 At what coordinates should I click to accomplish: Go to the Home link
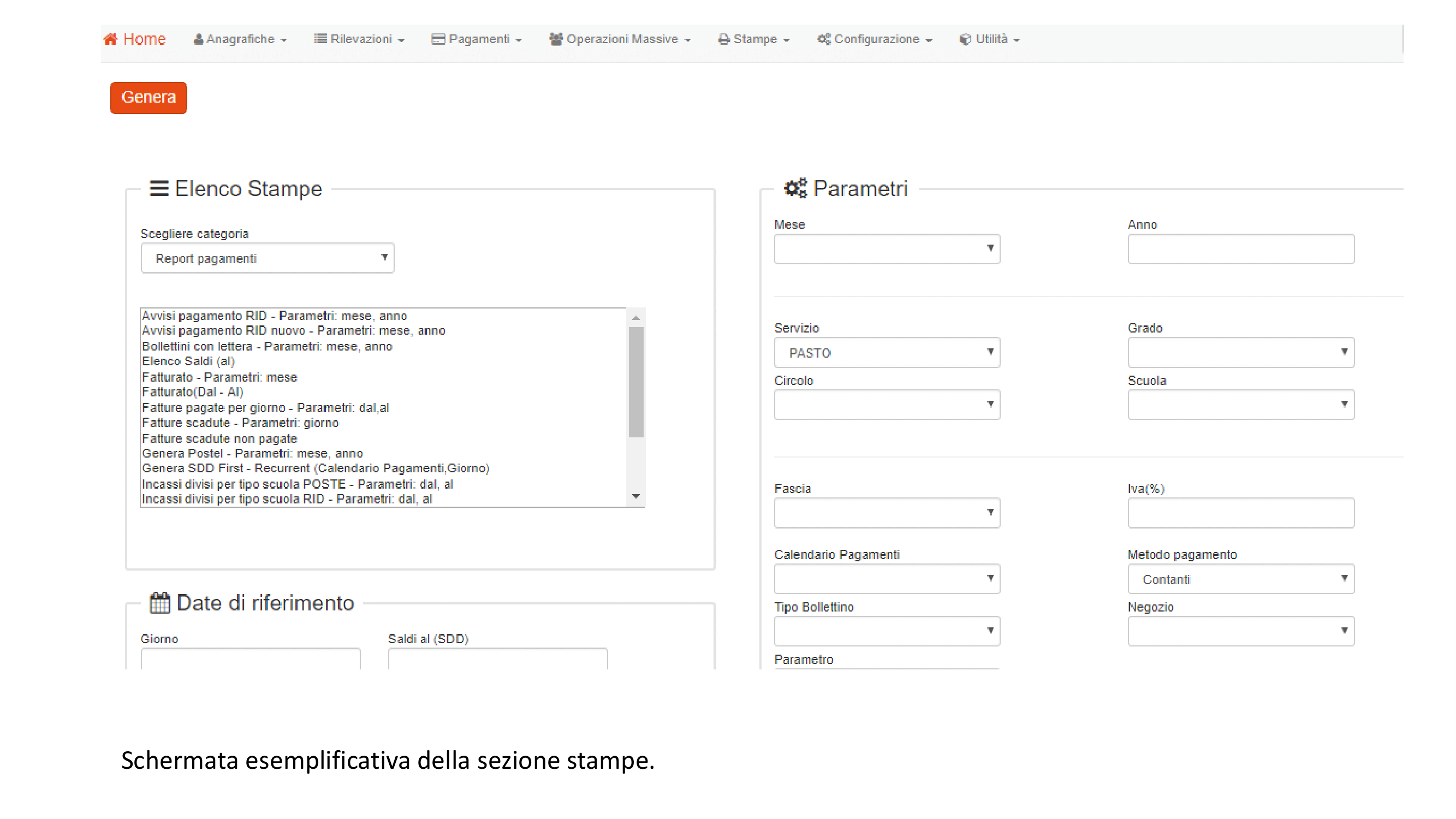pos(135,39)
